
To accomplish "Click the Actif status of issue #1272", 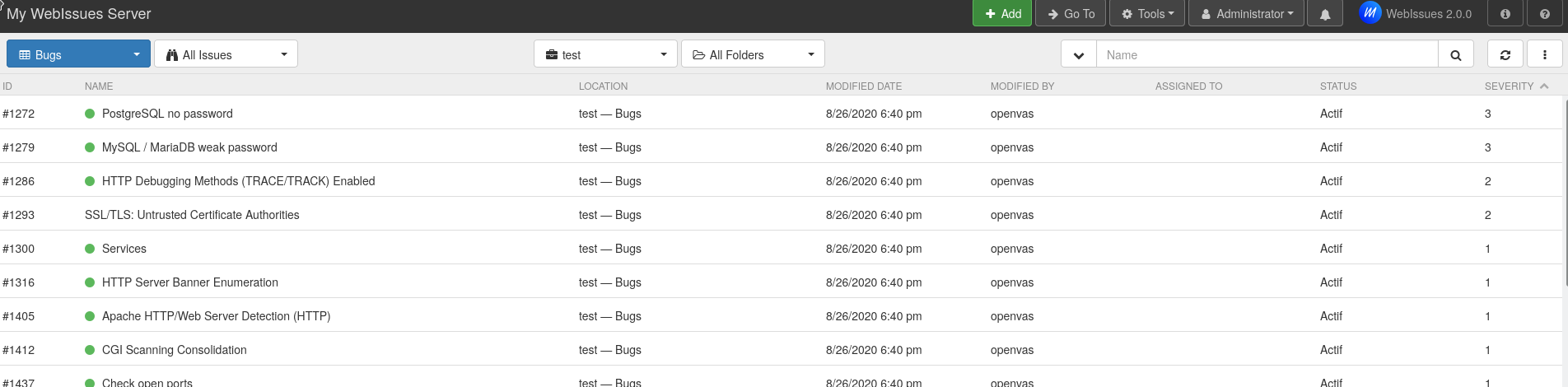I will (1331, 114).
